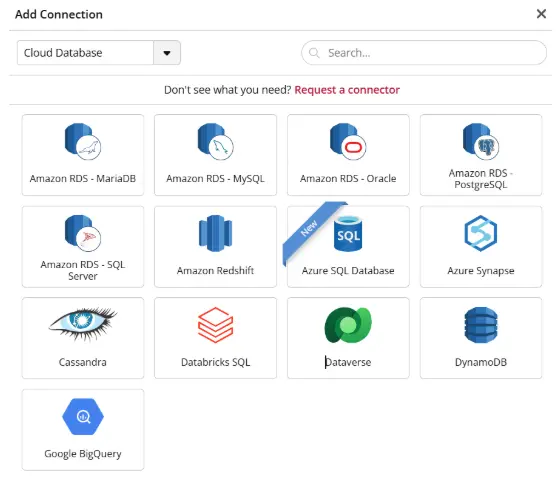Click the magnifier icon in search box
Screen dimensions: 556x482
pos(314,53)
